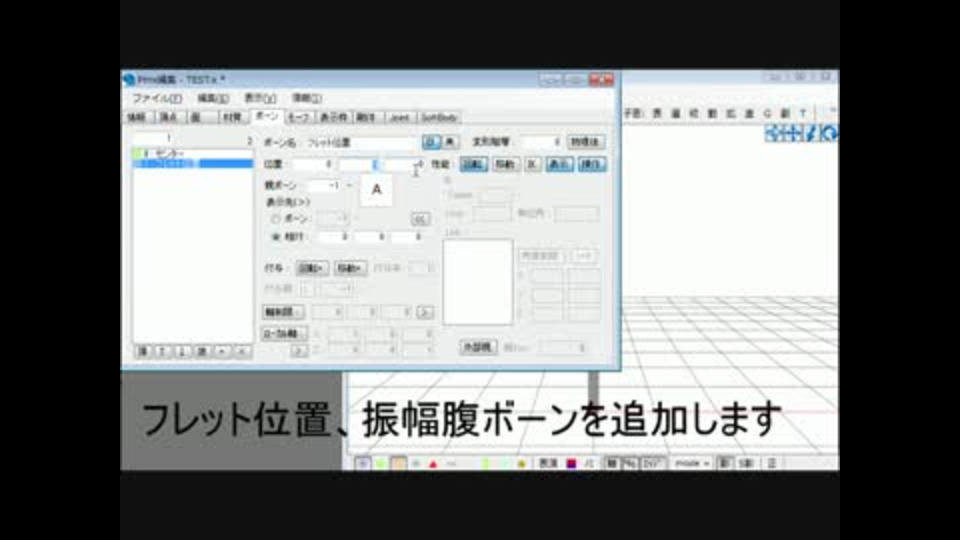The height and width of the screenshot is (540, 960).
Task: Toggle the 物理後 button
Action: coord(585,142)
